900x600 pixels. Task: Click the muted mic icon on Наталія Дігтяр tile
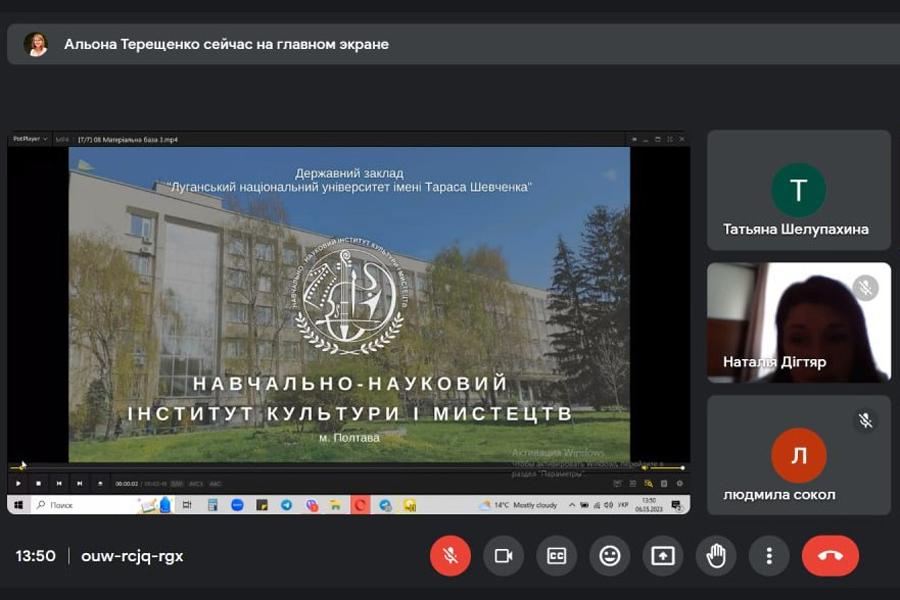pyautogui.click(x=865, y=287)
